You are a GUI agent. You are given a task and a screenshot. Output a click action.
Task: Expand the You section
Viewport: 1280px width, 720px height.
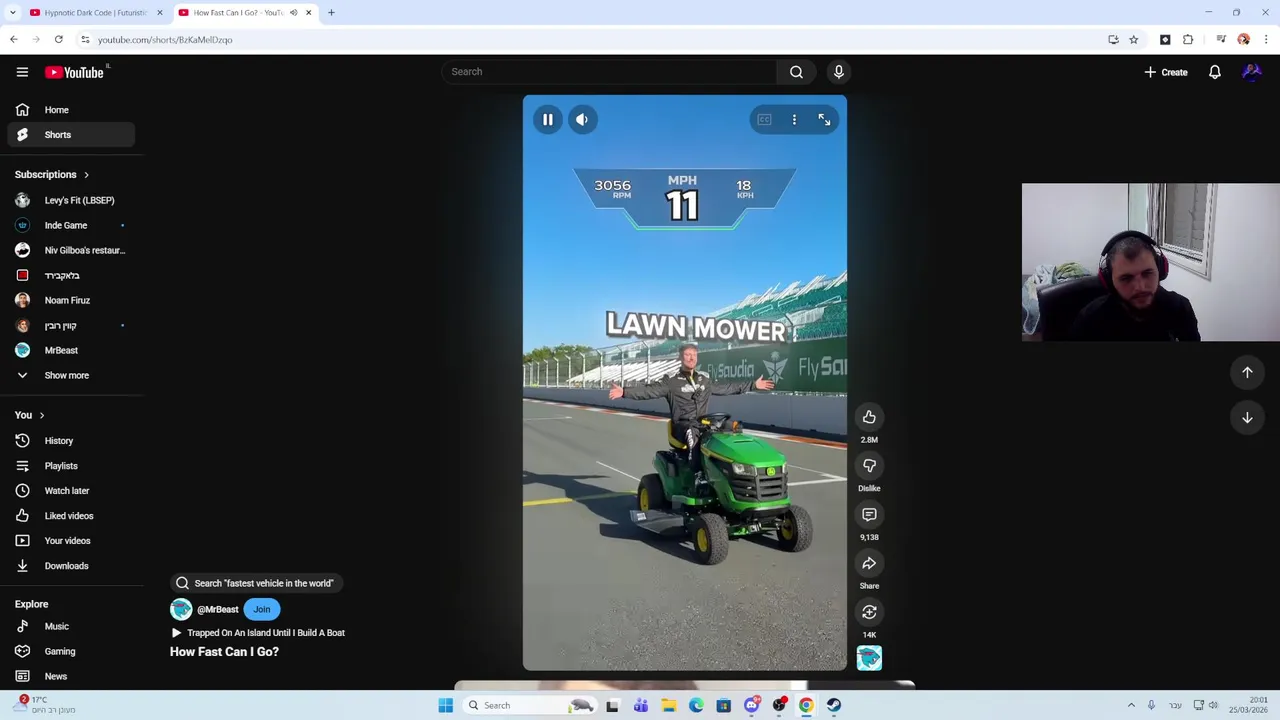pos(30,415)
